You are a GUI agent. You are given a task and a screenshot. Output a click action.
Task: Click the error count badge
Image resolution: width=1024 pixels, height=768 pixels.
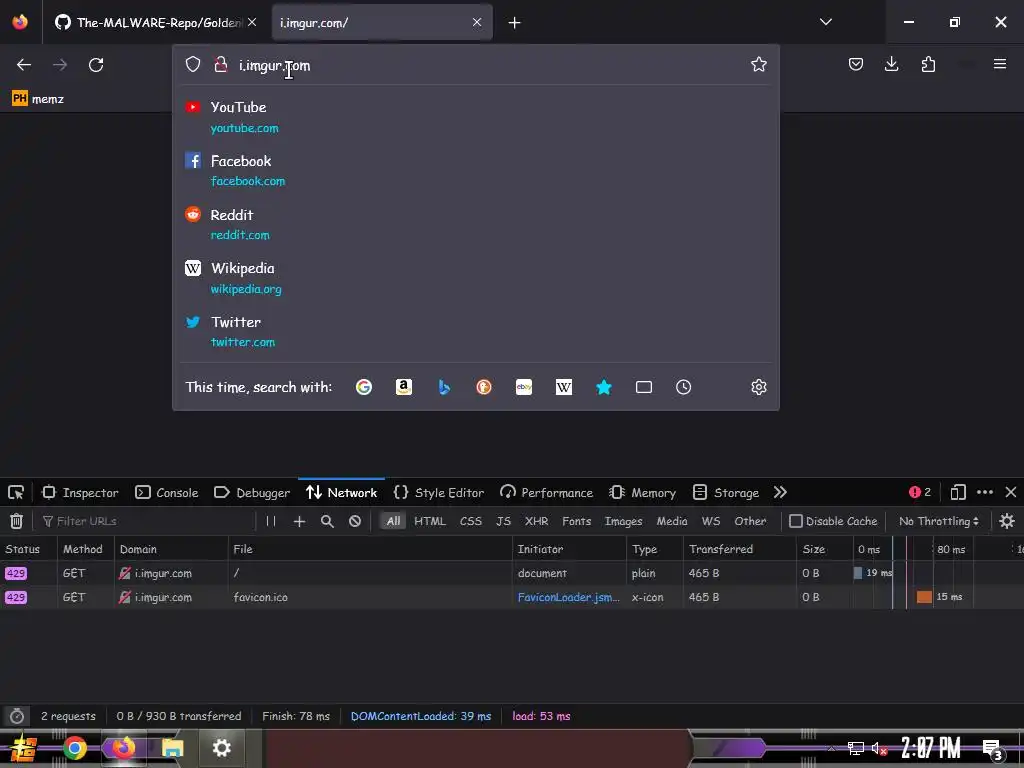click(x=920, y=492)
